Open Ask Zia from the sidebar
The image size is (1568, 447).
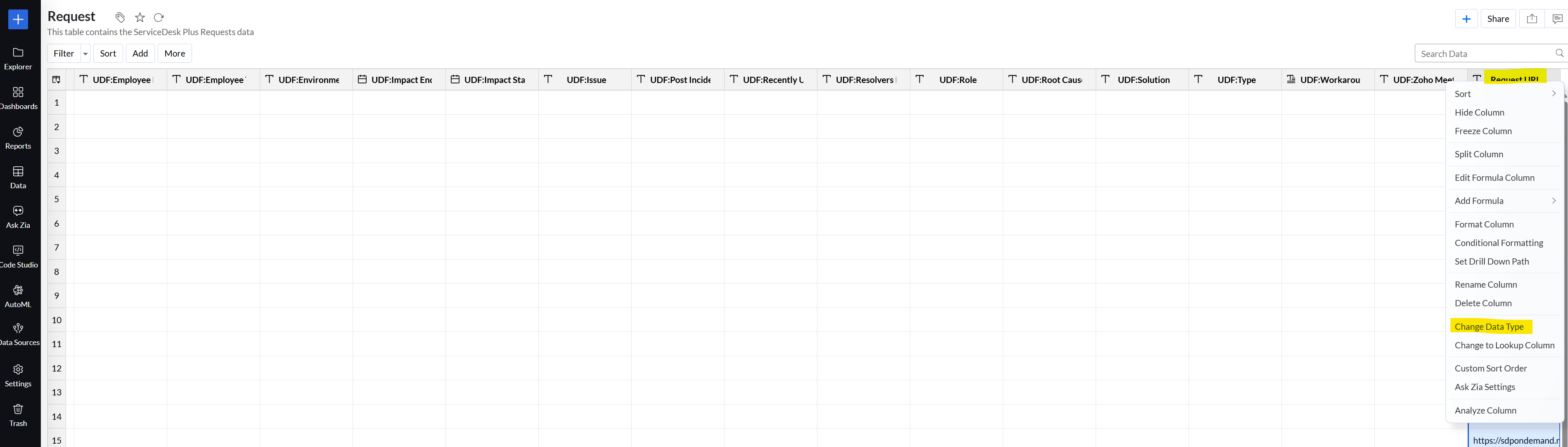click(18, 216)
